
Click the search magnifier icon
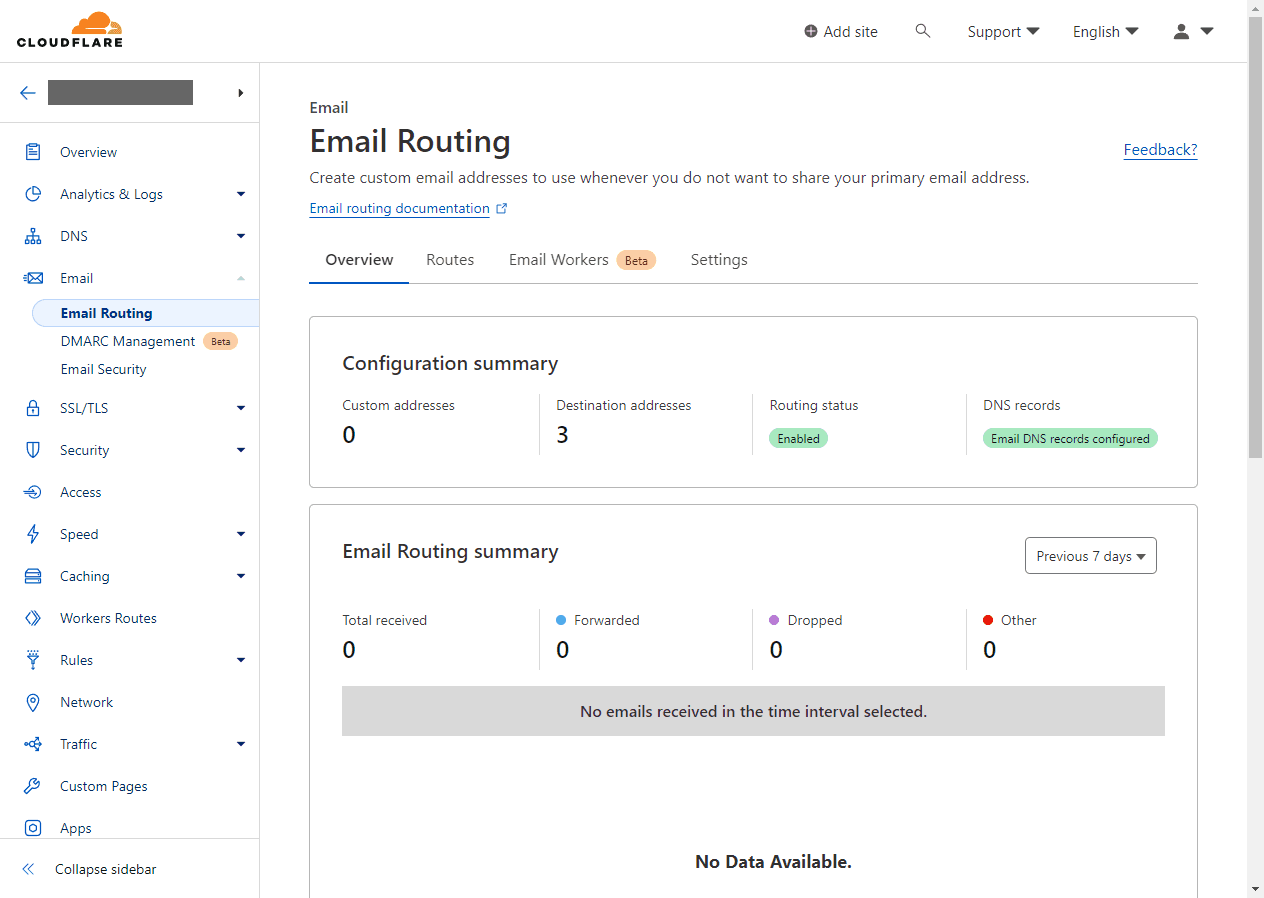point(922,31)
